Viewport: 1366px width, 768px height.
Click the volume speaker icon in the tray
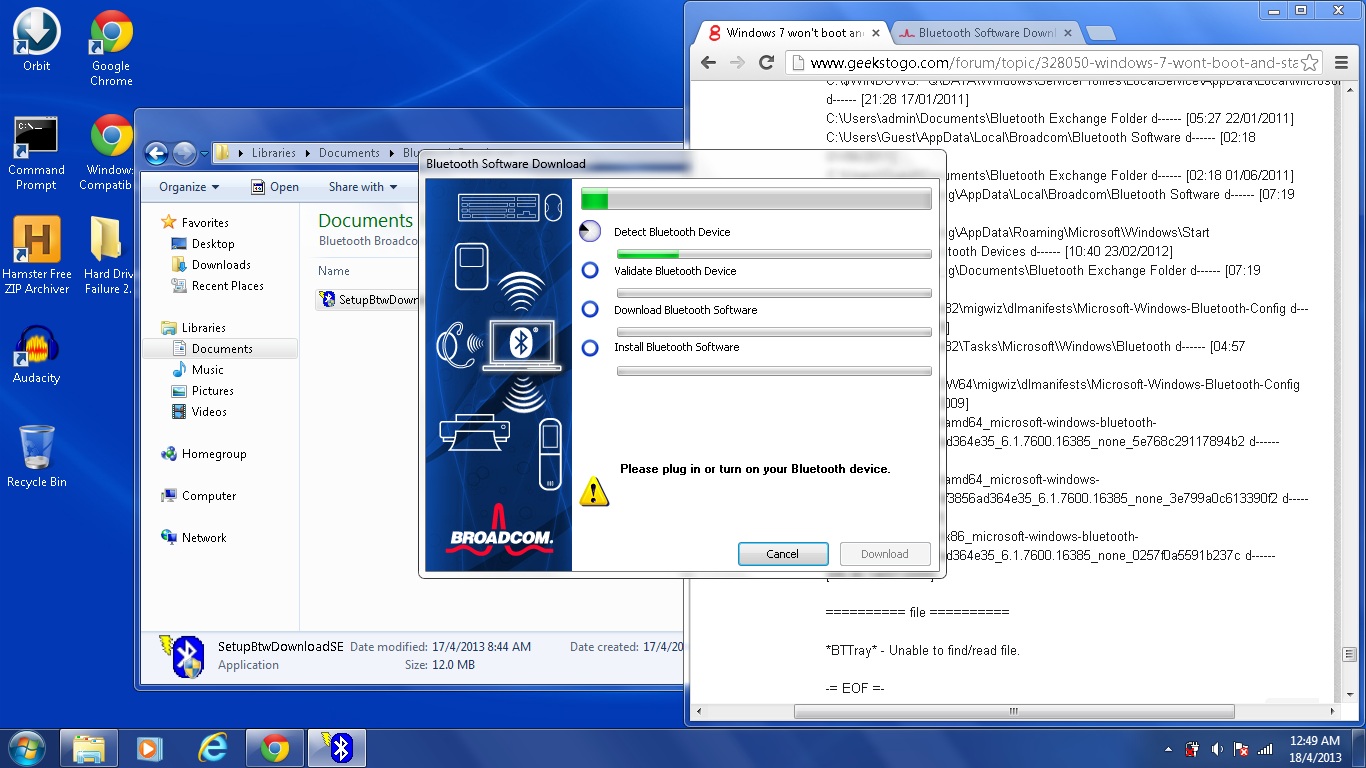point(1217,749)
